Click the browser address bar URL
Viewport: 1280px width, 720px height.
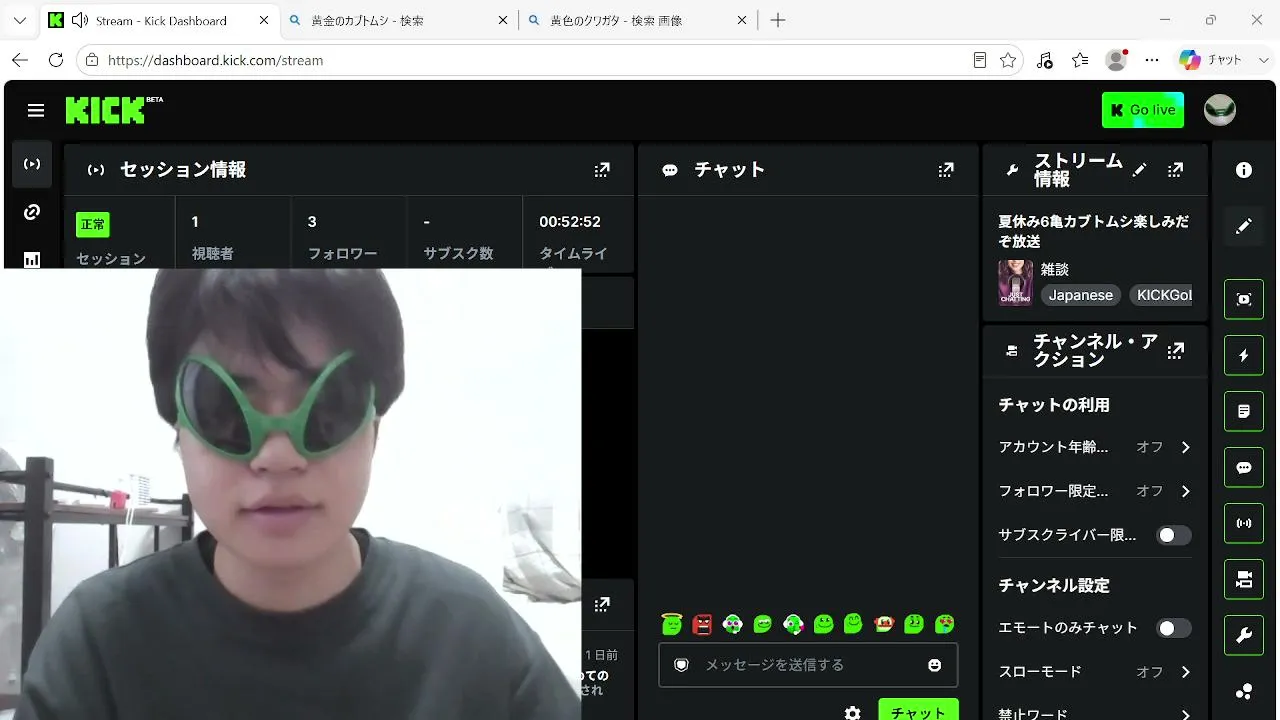[x=215, y=60]
